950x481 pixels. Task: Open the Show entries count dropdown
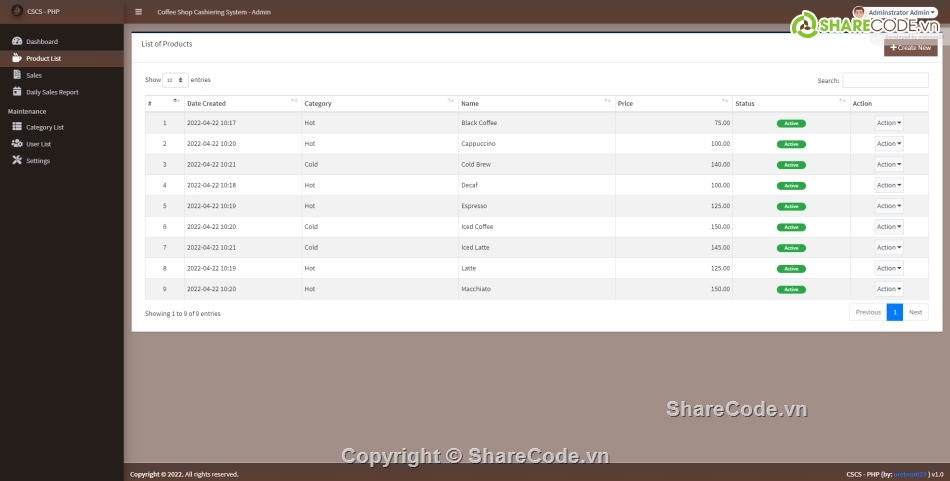[175, 80]
